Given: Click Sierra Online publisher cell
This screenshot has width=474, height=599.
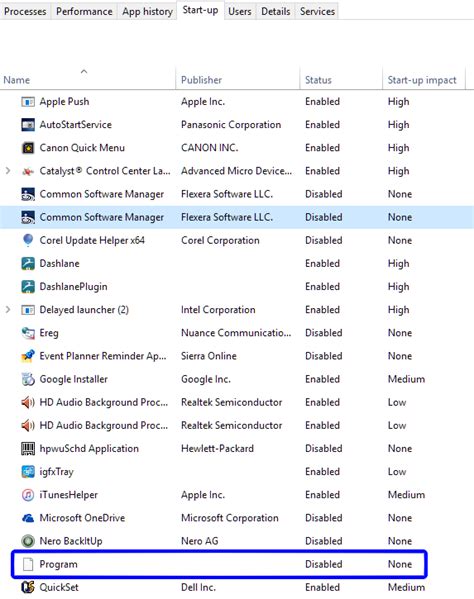Looking at the screenshot, I should coord(209,356).
